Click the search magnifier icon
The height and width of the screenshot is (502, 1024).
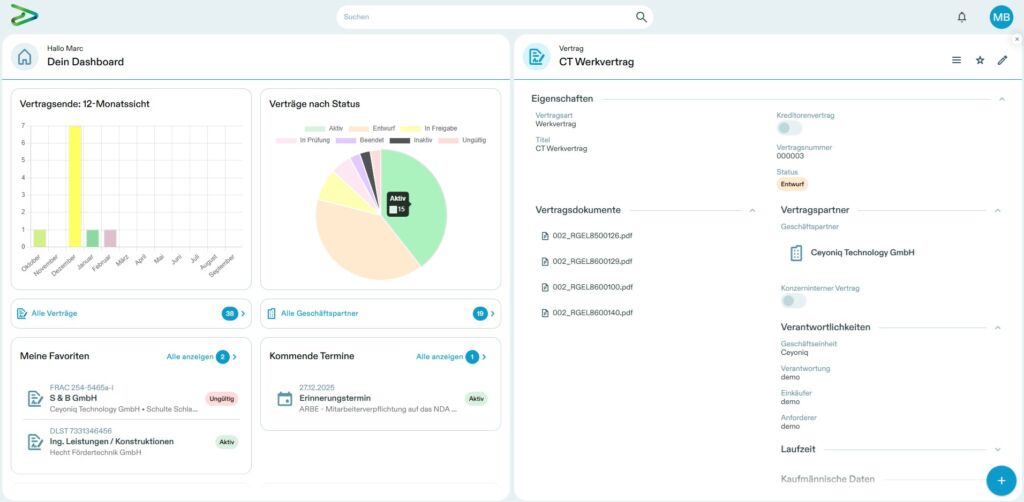641,17
